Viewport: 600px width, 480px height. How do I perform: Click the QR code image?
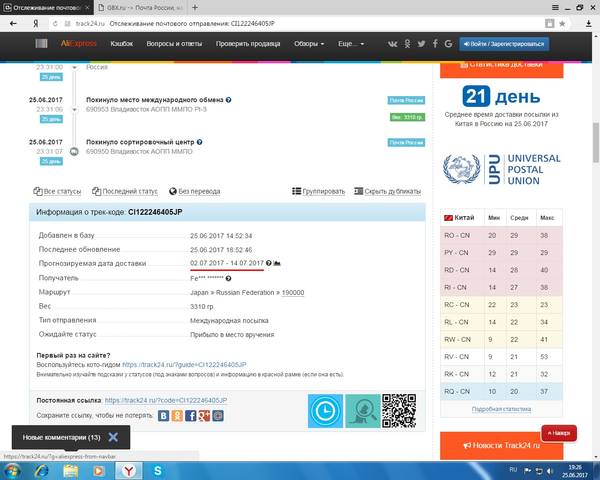click(x=399, y=411)
